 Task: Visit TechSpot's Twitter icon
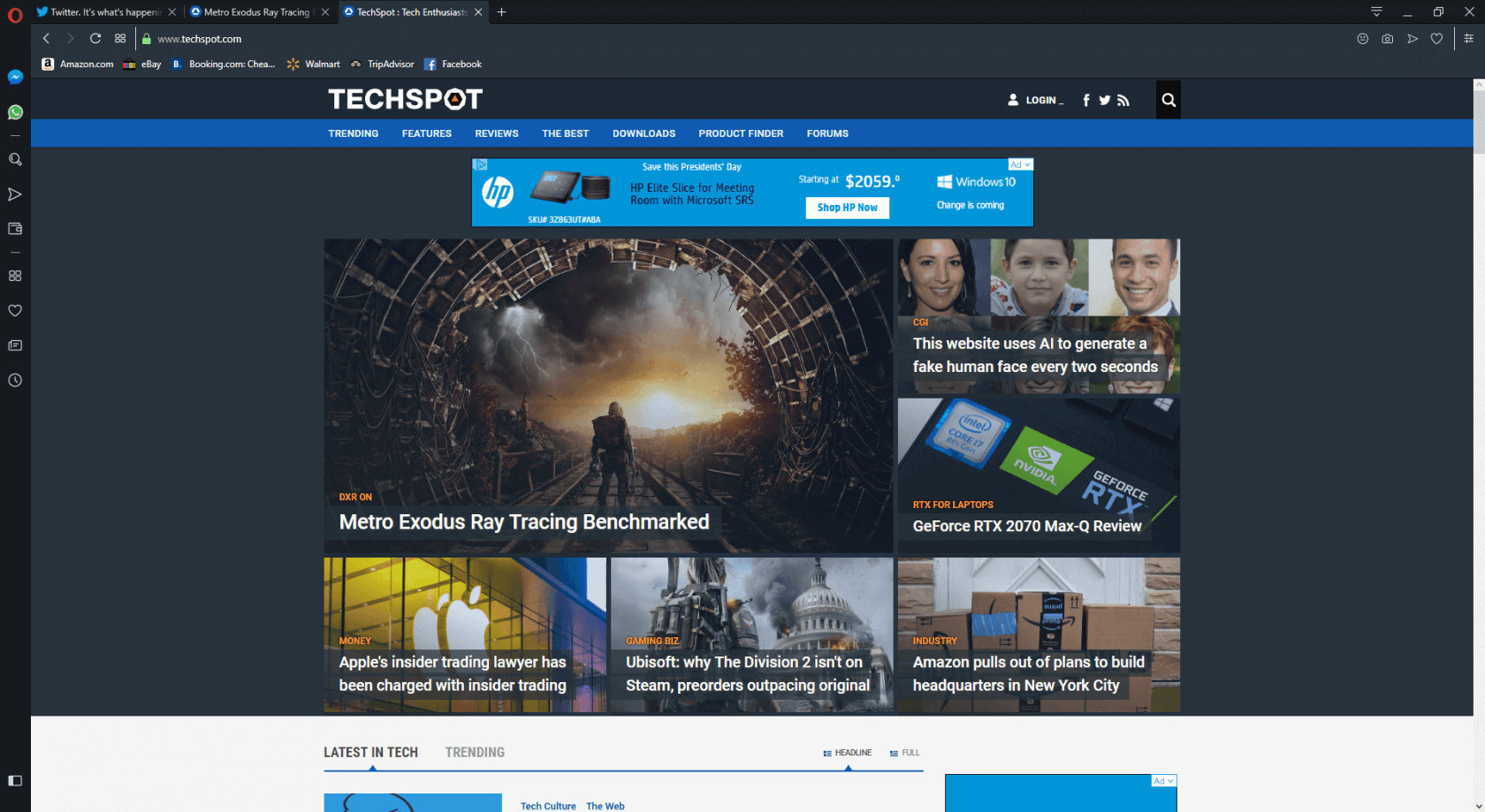tap(1105, 101)
